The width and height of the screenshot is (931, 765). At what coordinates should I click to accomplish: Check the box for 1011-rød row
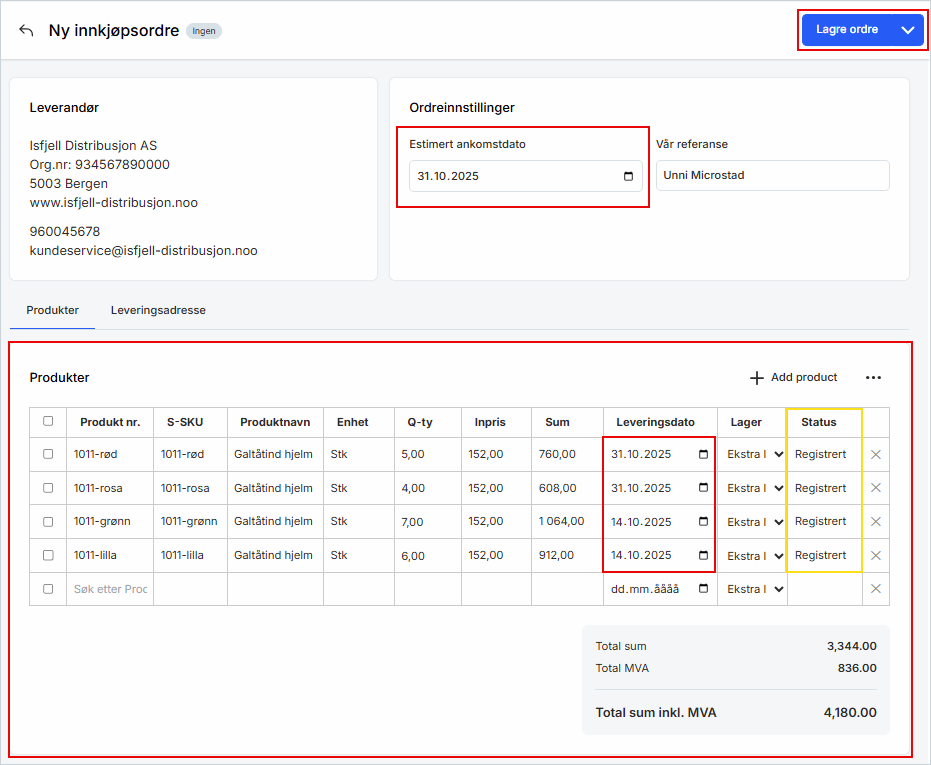point(48,455)
